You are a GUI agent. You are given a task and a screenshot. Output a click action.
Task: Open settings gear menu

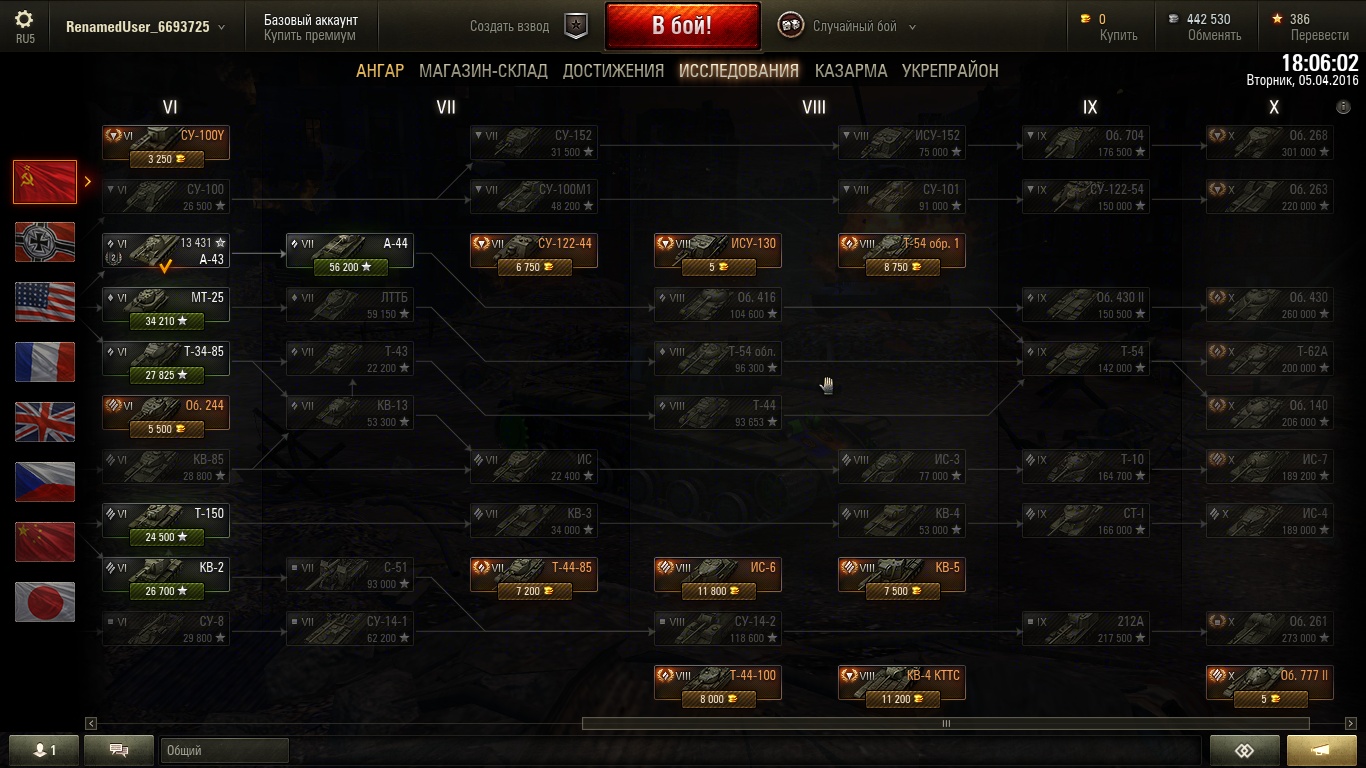pyautogui.click(x=24, y=20)
